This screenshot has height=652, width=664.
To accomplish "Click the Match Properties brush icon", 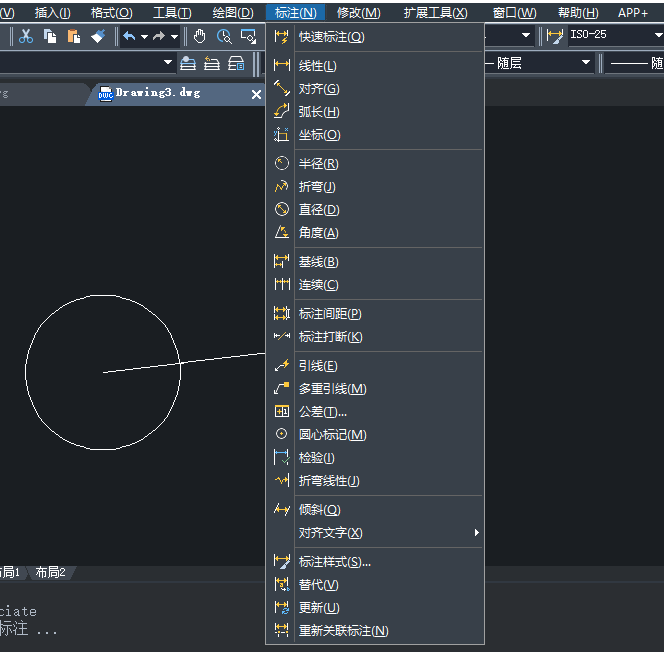I will 98,36.
